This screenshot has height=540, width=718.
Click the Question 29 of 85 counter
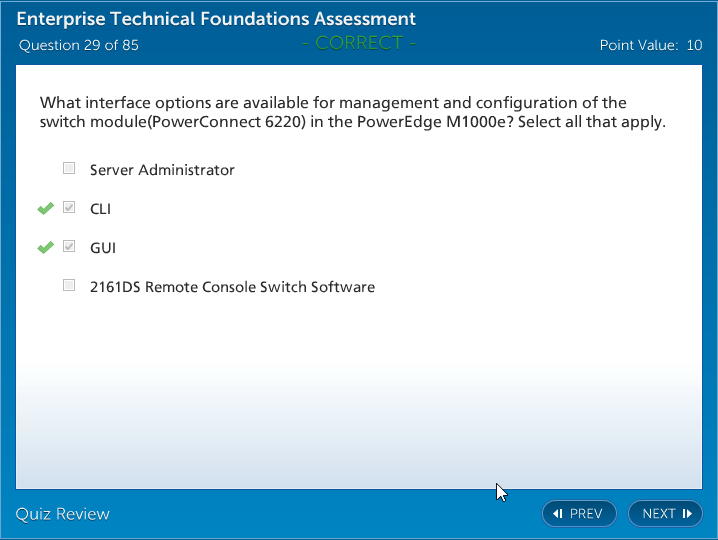[x=79, y=45]
